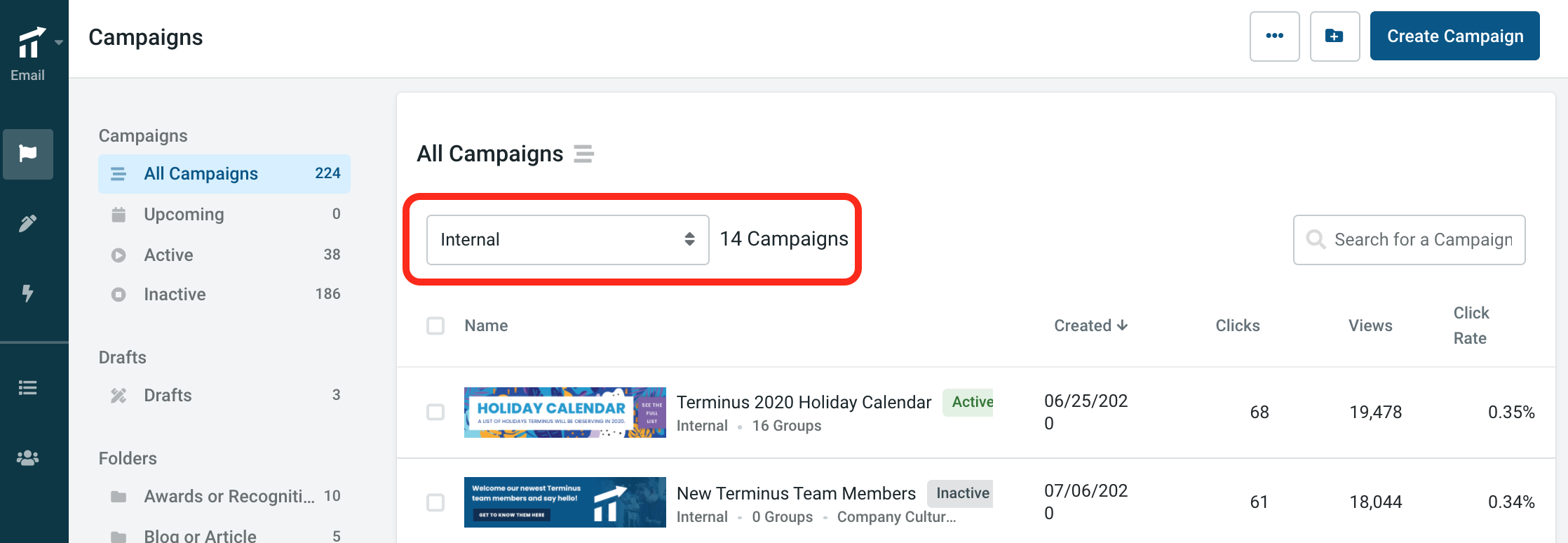Open the Terminus 2020 Holiday Calendar campaign
1568x543 pixels.
pos(804,402)
